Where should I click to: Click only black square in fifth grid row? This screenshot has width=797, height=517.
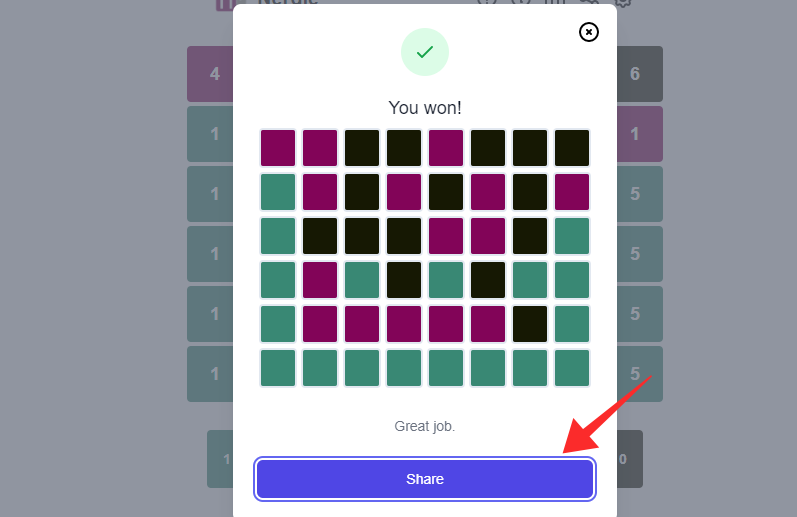pos(530,324)
